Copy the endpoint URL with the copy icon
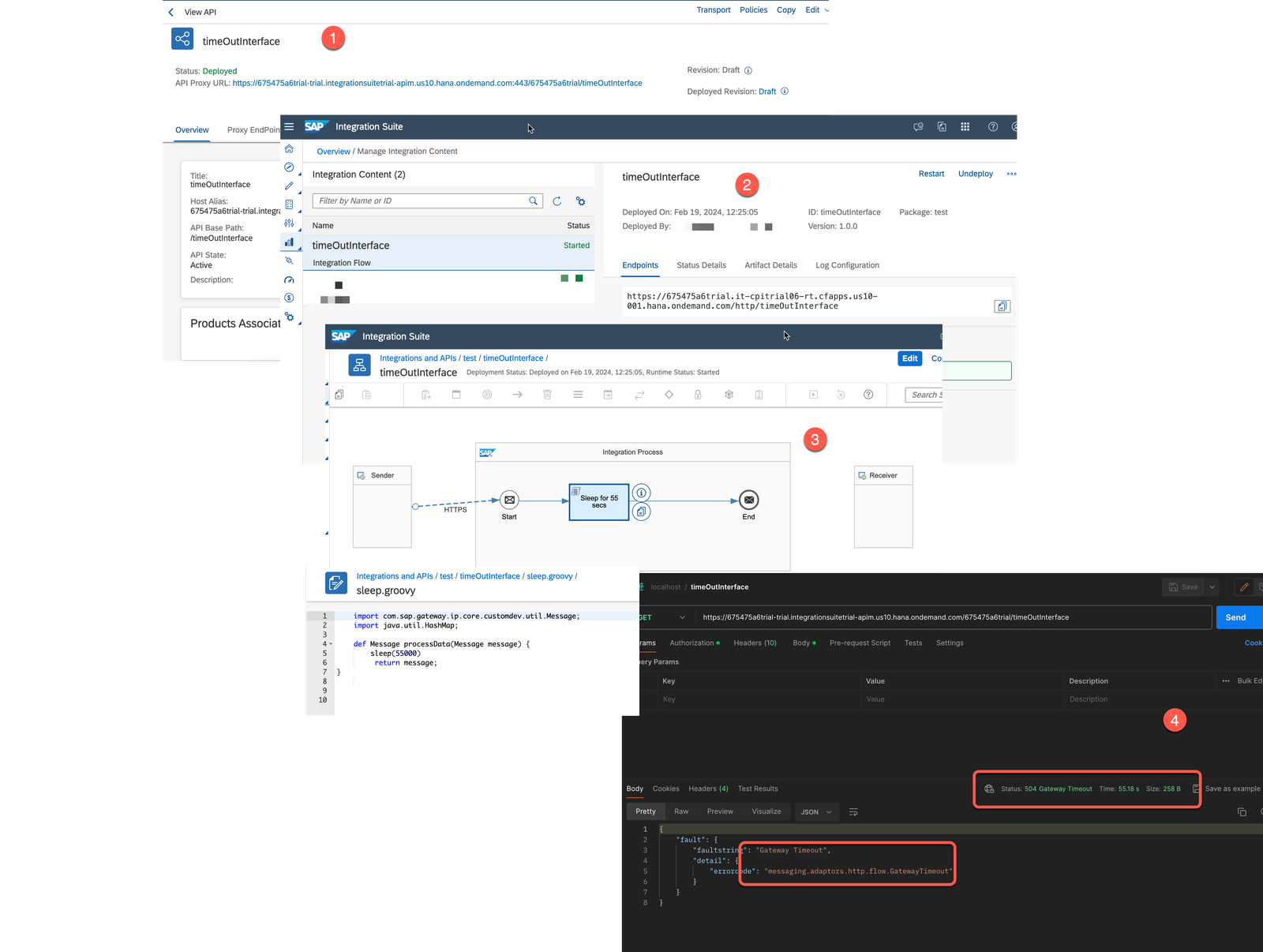The width and height of the screenshot is (1263, 952). (x=1002, y=306)
